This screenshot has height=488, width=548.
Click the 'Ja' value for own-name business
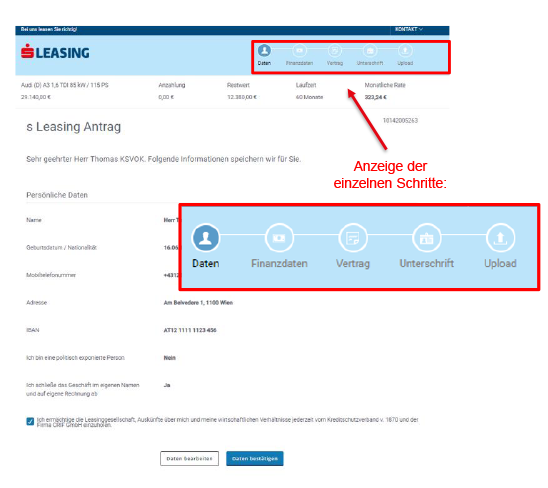(167, 385)
